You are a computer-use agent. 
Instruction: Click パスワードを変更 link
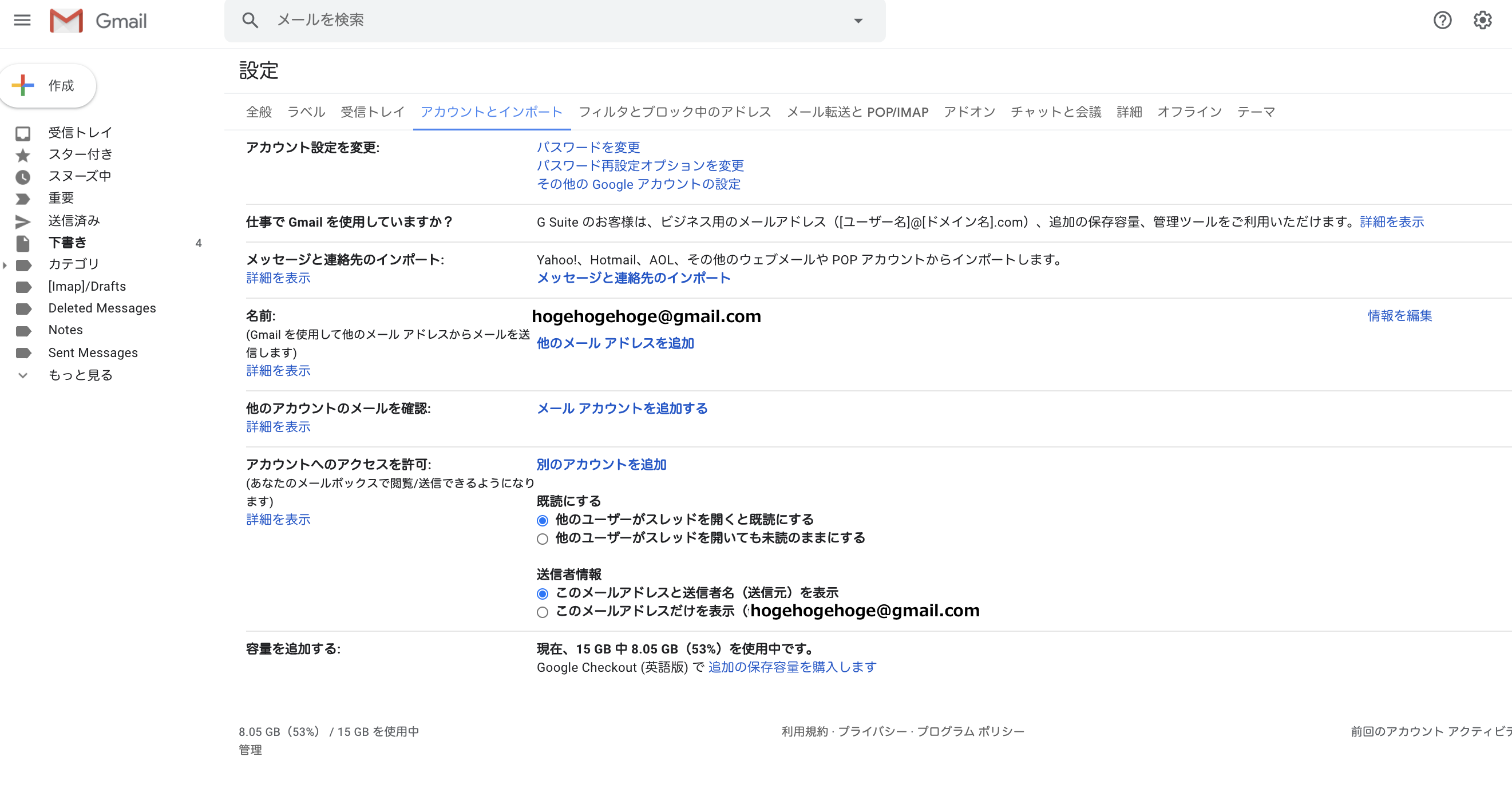point(588,147)
